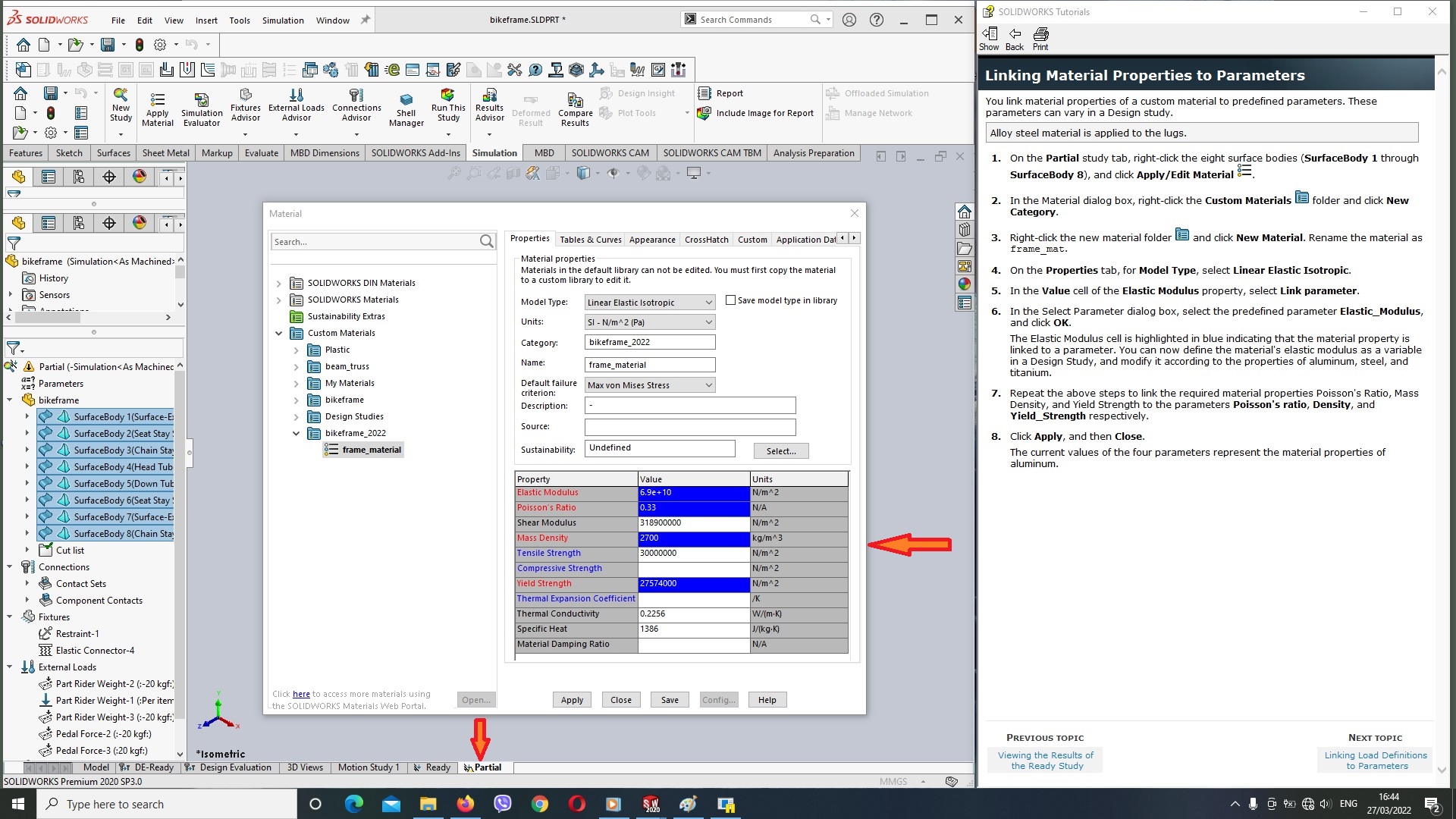Click the SOLIDWORKS Help question mark icon
1456x819 pixels.
pos(877,20)
